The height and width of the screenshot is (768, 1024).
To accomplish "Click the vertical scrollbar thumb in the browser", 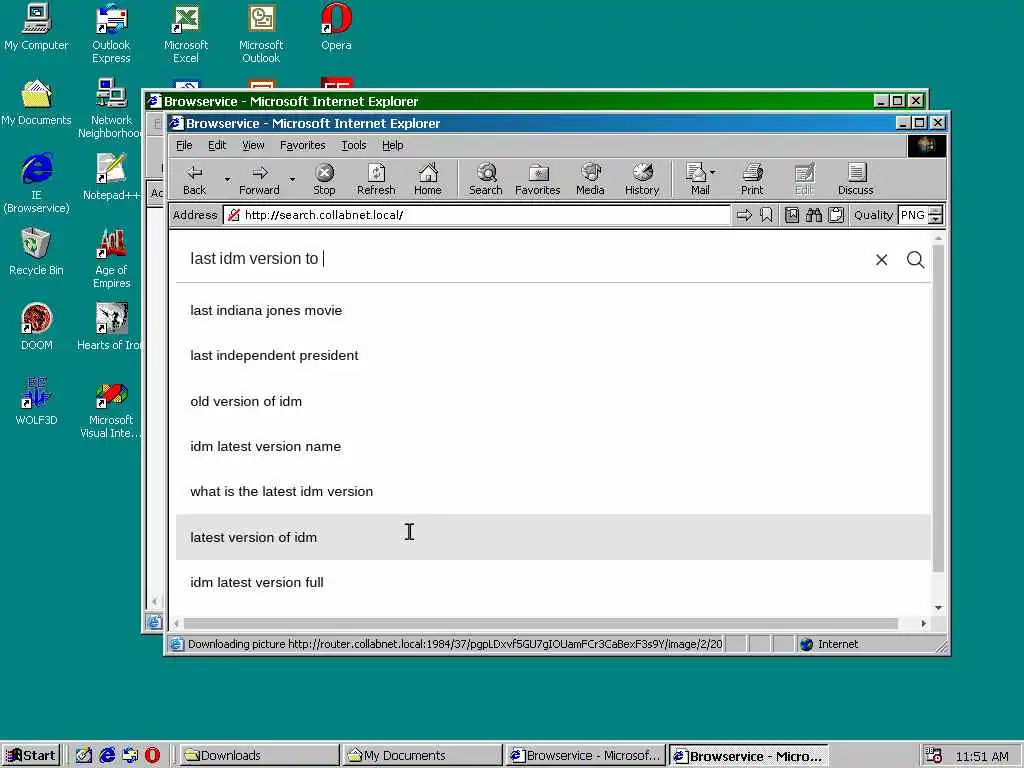I will coord(938,408).
